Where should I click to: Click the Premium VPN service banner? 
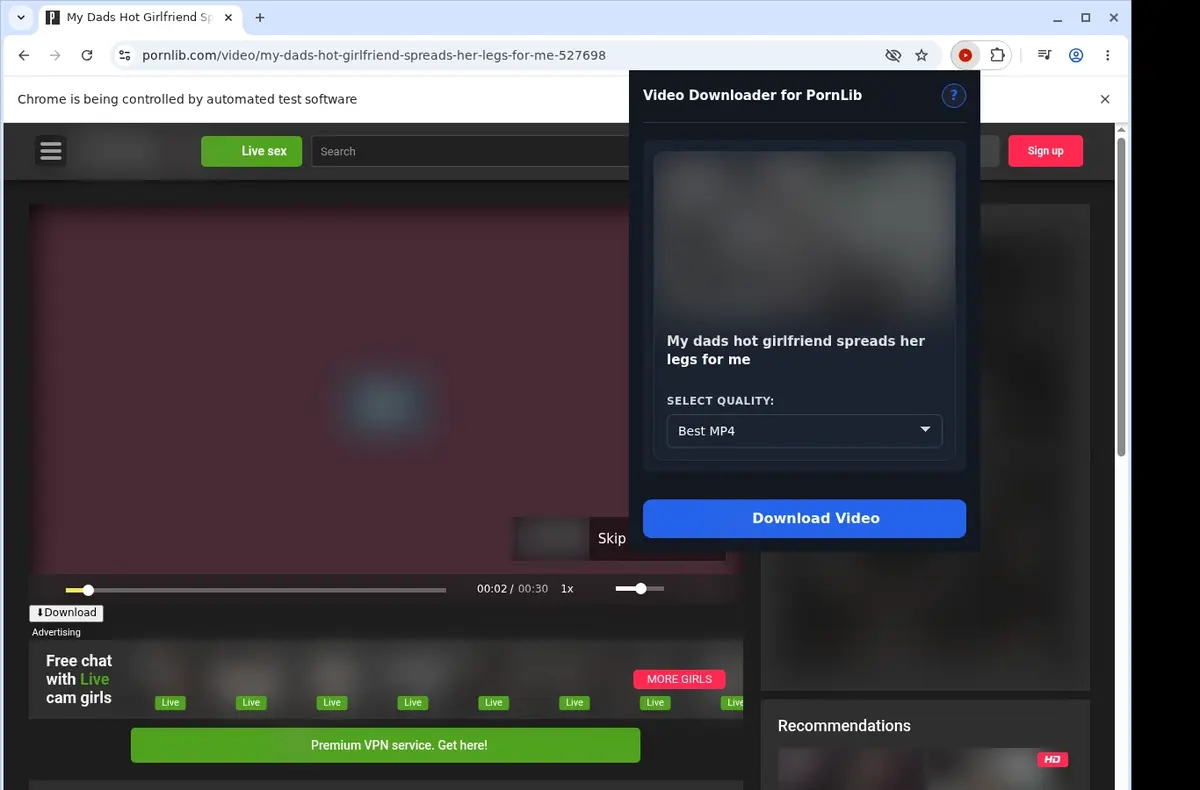click(x=385, y=745)
